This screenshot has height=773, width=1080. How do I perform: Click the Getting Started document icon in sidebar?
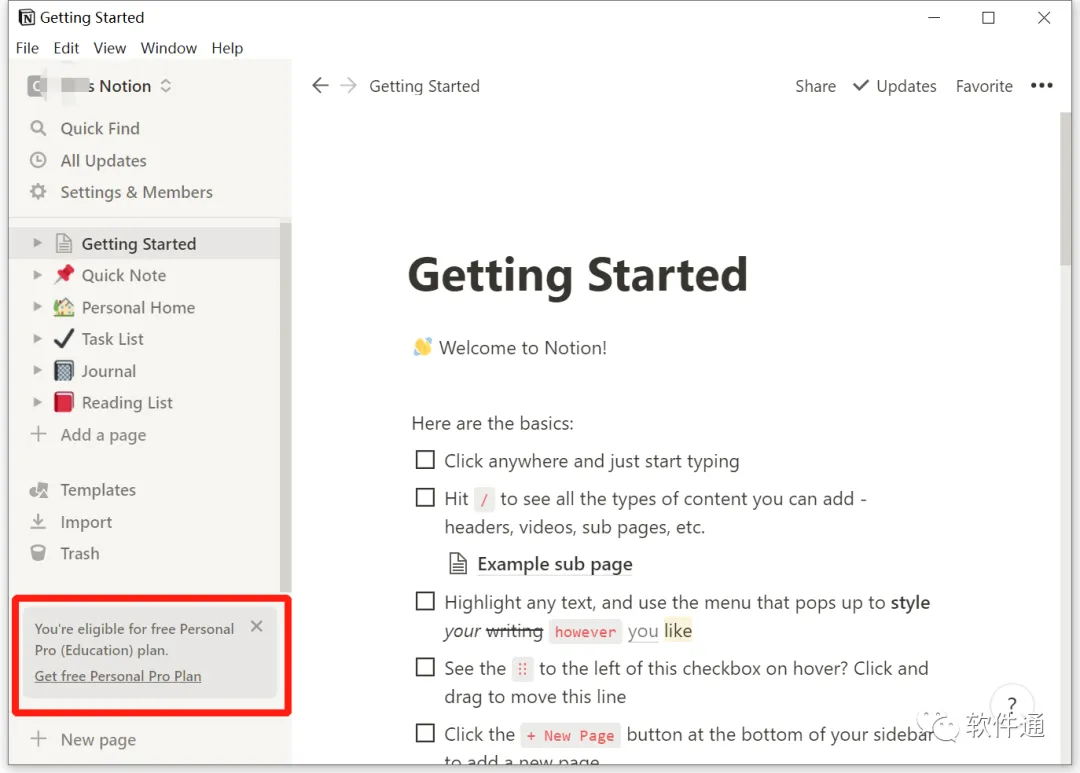pyautogui.click(x=64, y=243)
